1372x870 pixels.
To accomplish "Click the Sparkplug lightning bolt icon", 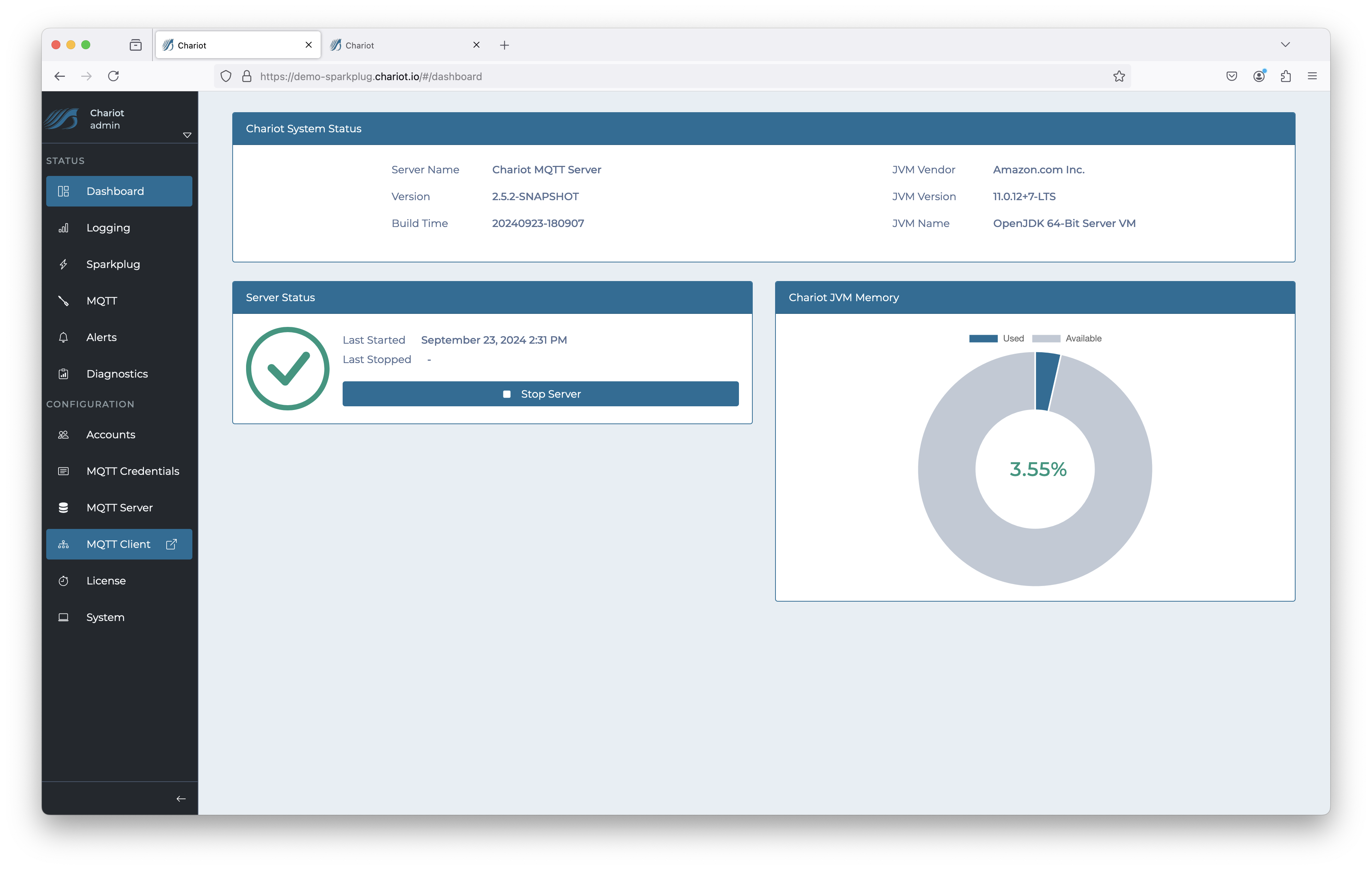I will click(x=63, y=264).
